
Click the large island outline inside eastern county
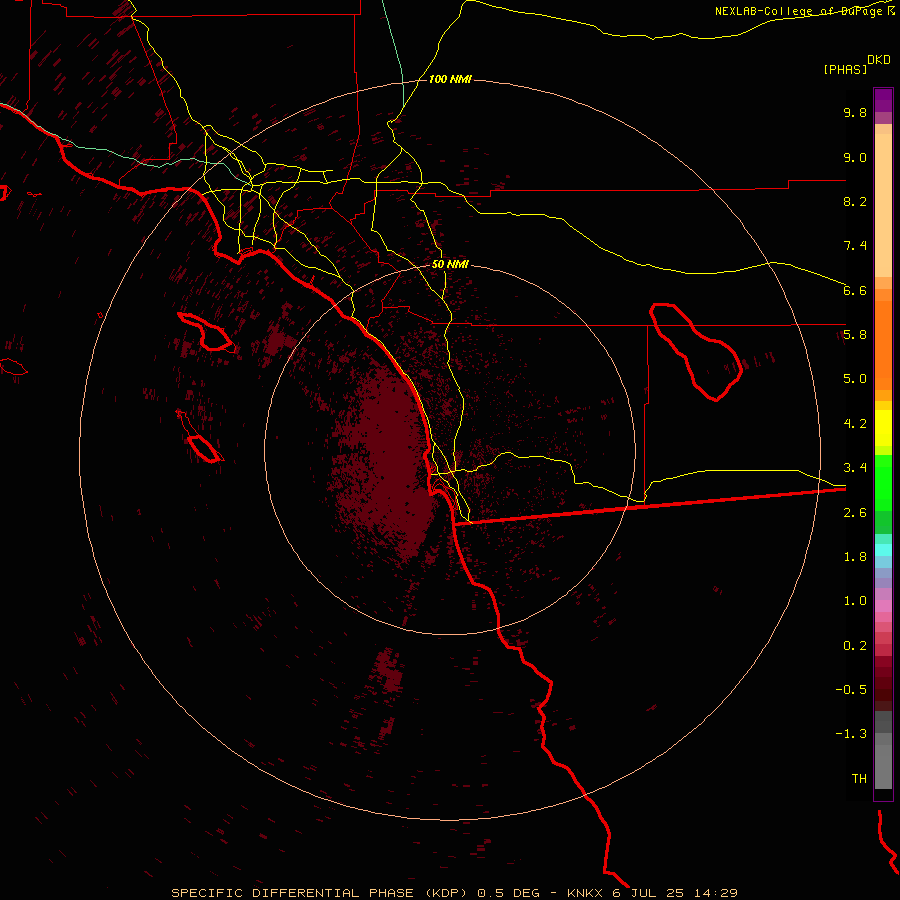696,351
